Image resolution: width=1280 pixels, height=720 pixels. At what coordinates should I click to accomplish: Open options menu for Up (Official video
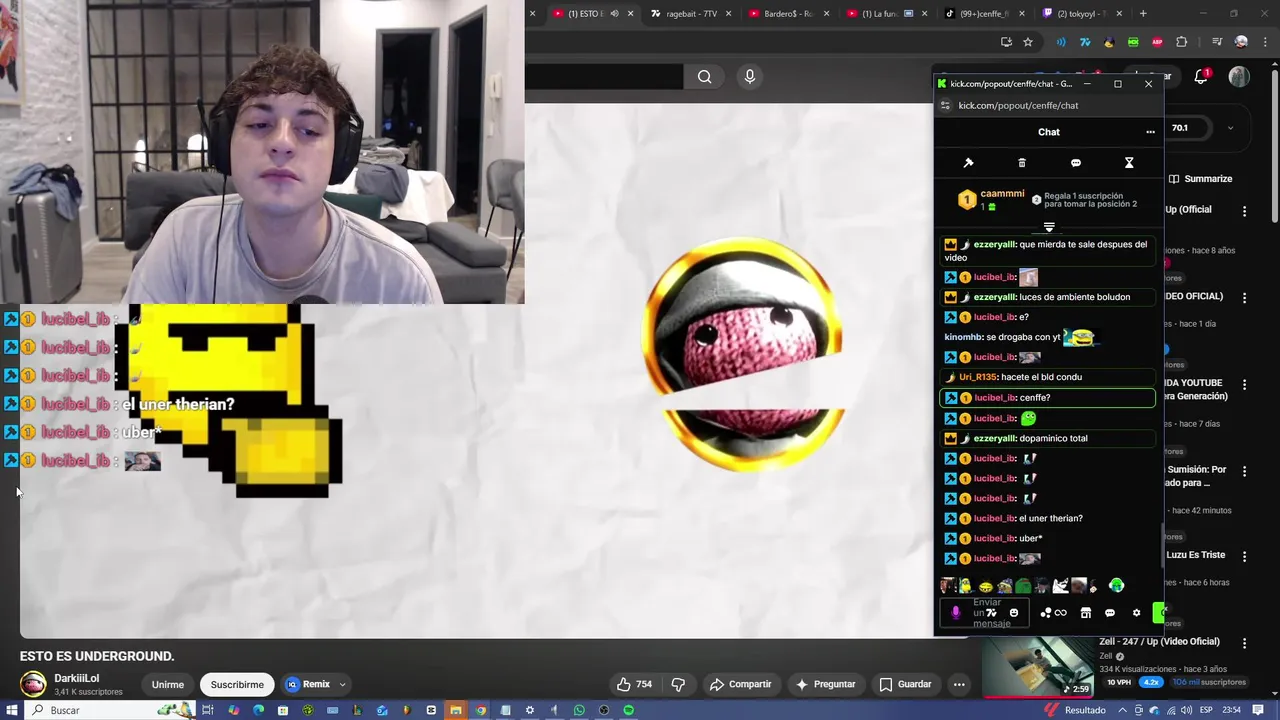pos(1244,211)
